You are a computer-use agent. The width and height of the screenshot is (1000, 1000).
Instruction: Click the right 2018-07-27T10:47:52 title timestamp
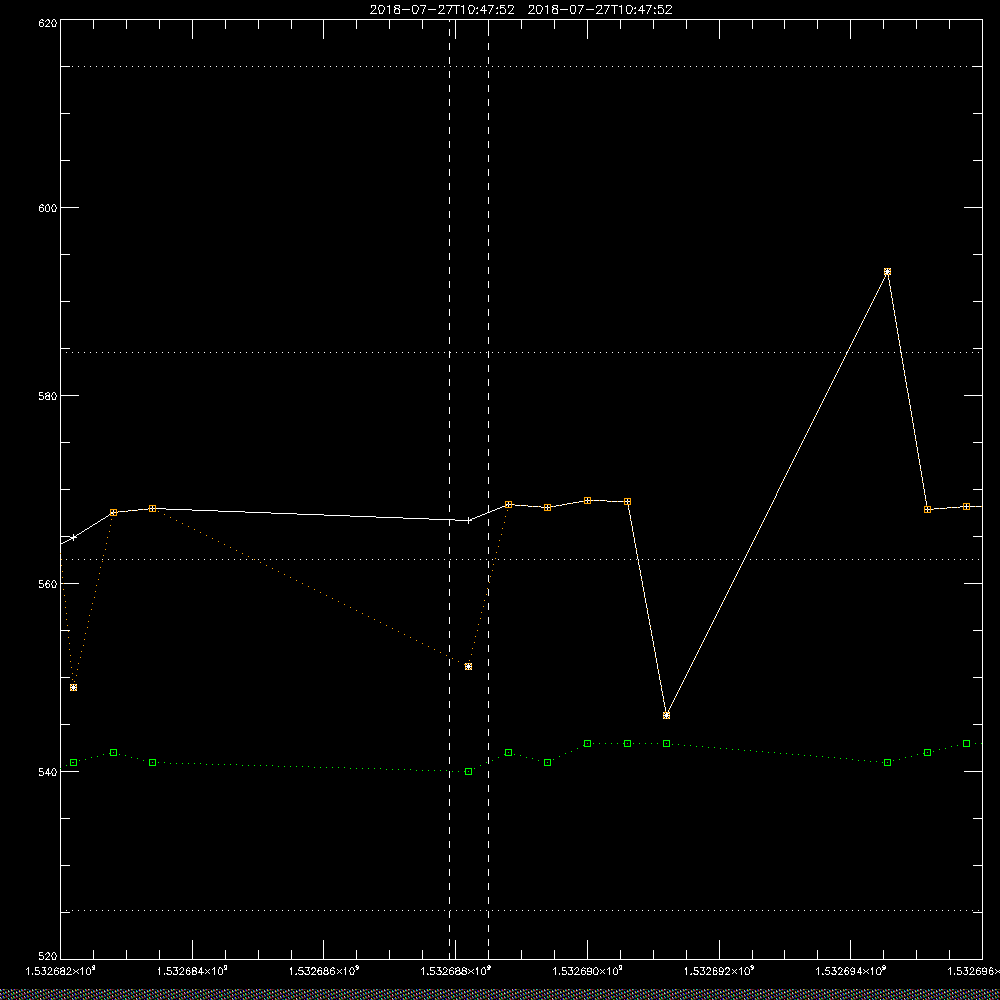coord(599,10)
